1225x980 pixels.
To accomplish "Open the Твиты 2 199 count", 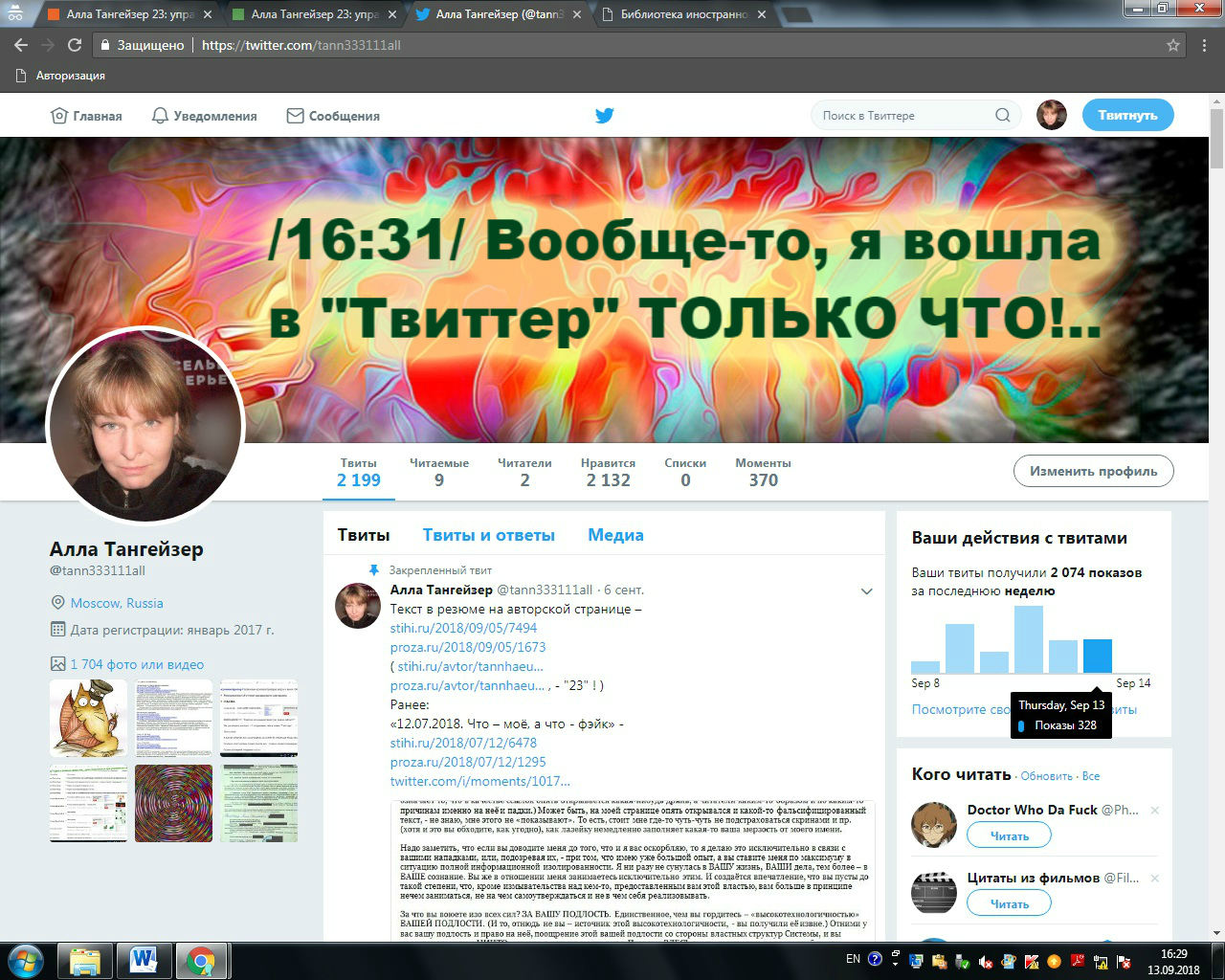I will point(359,472).
